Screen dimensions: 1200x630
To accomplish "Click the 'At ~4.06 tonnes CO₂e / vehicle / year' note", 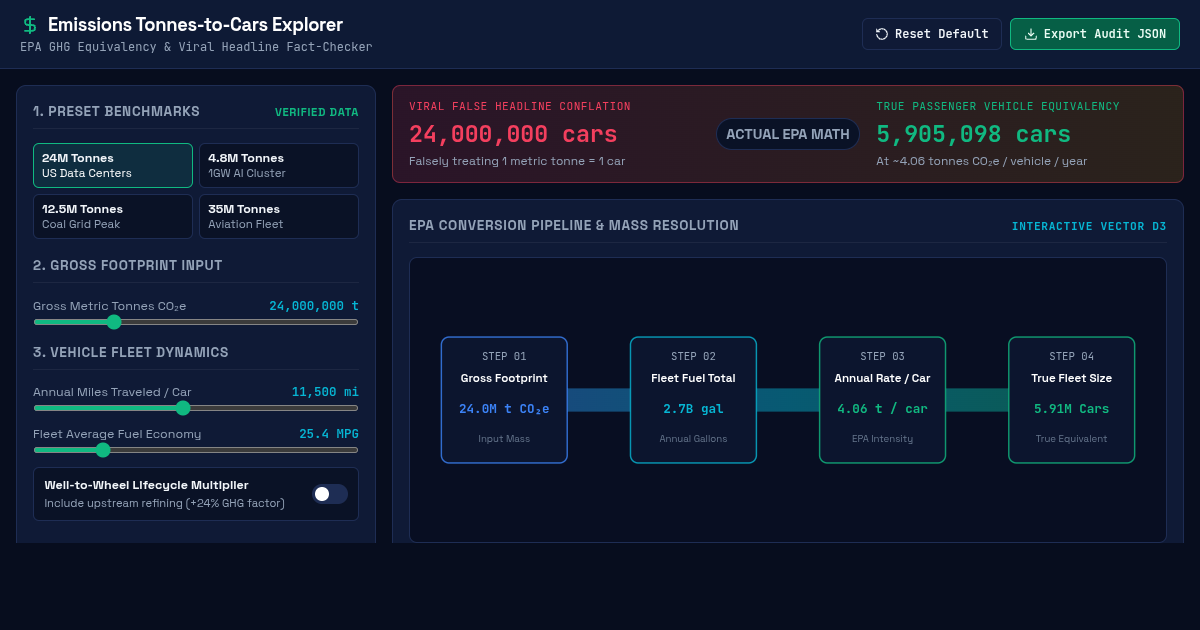I will [982, 161].
